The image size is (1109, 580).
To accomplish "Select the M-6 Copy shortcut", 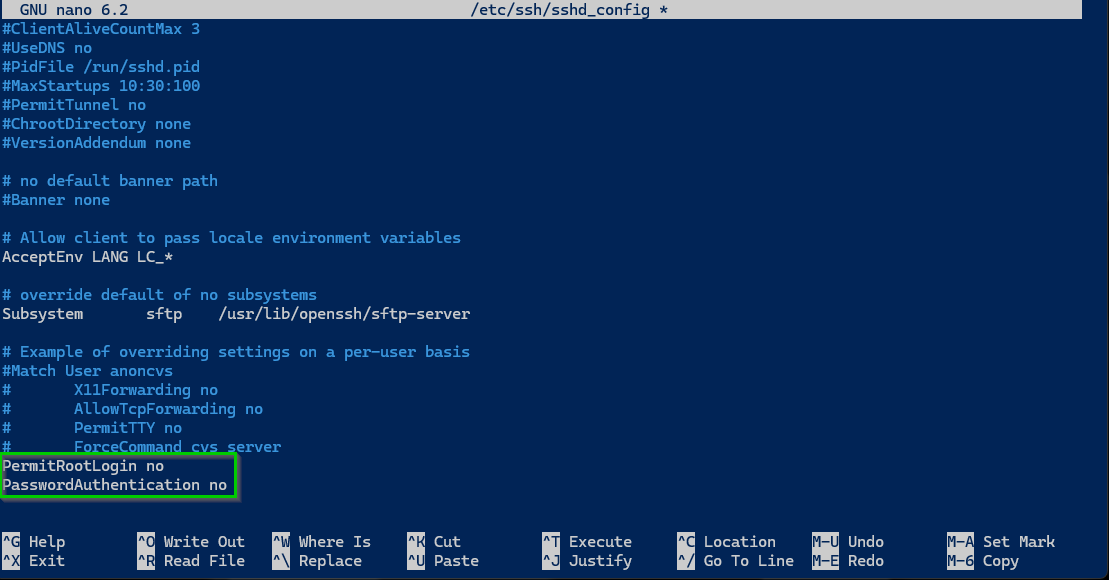I will tap(983, 561).
